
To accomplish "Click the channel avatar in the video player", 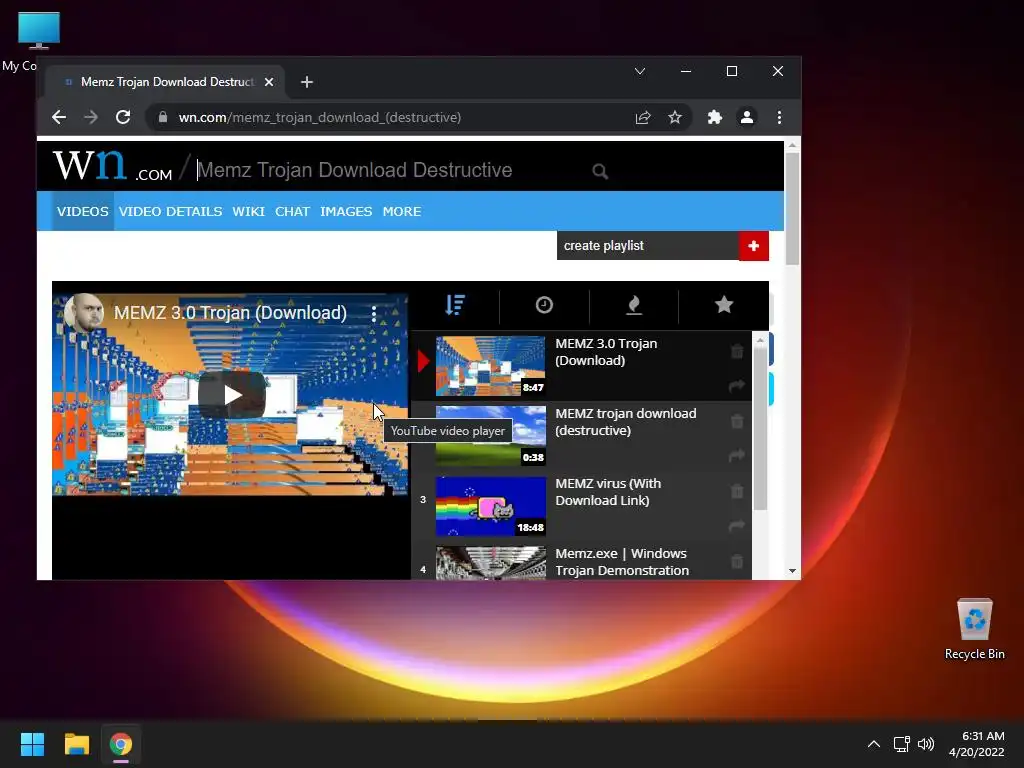I will 84,313.
